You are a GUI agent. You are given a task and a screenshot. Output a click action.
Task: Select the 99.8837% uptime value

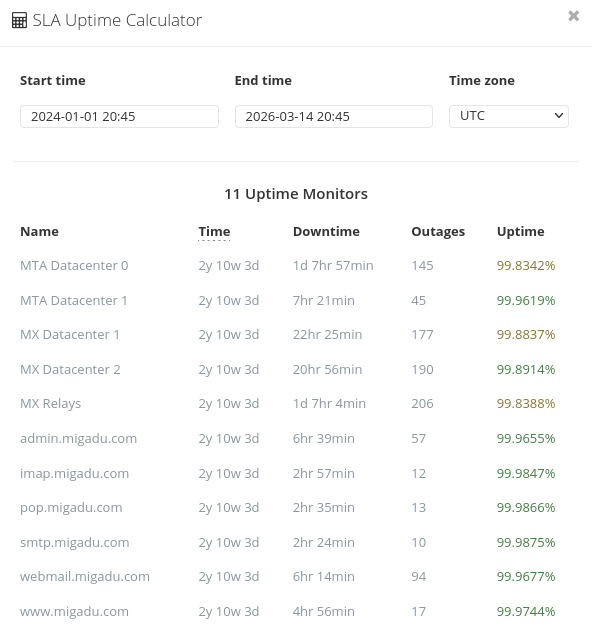click(526, 335)
